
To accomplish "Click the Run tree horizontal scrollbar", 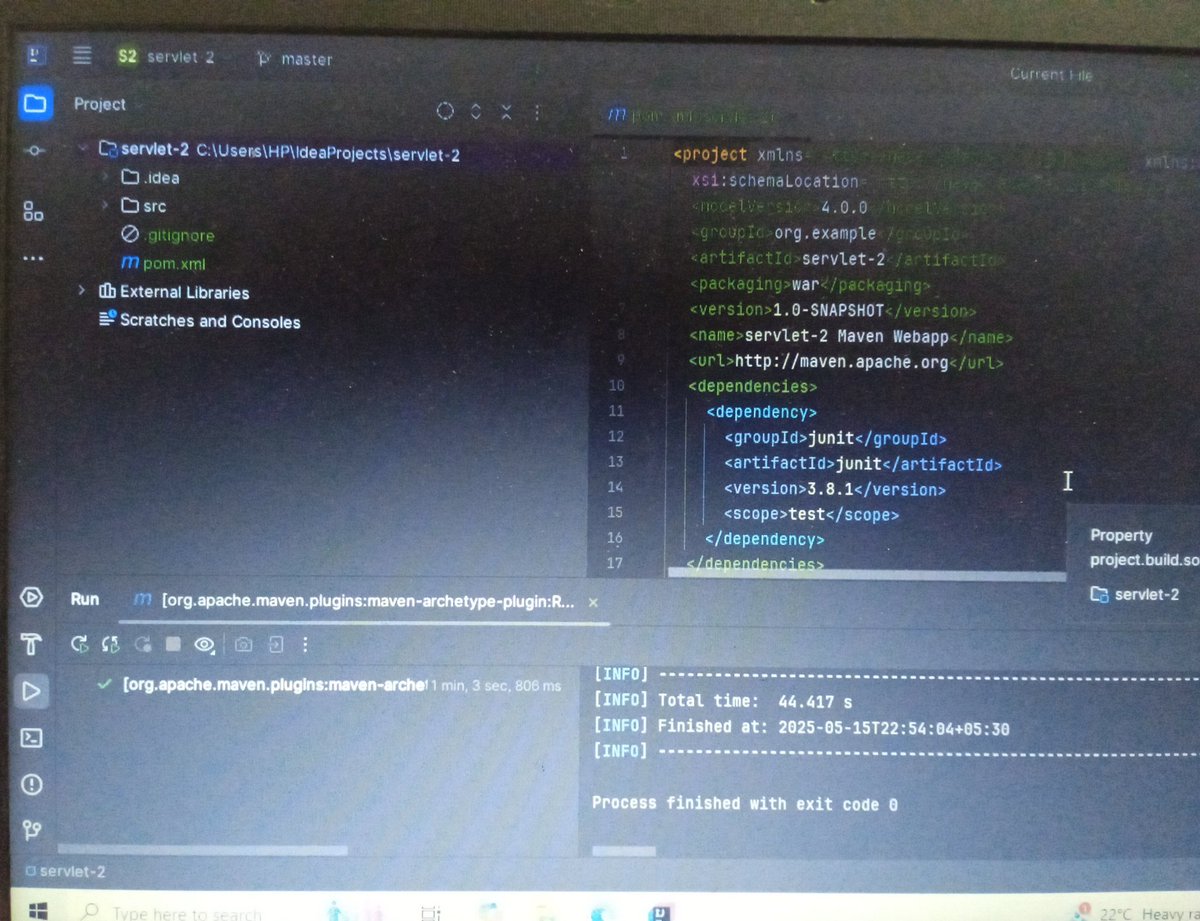I will tap(202, 851).
